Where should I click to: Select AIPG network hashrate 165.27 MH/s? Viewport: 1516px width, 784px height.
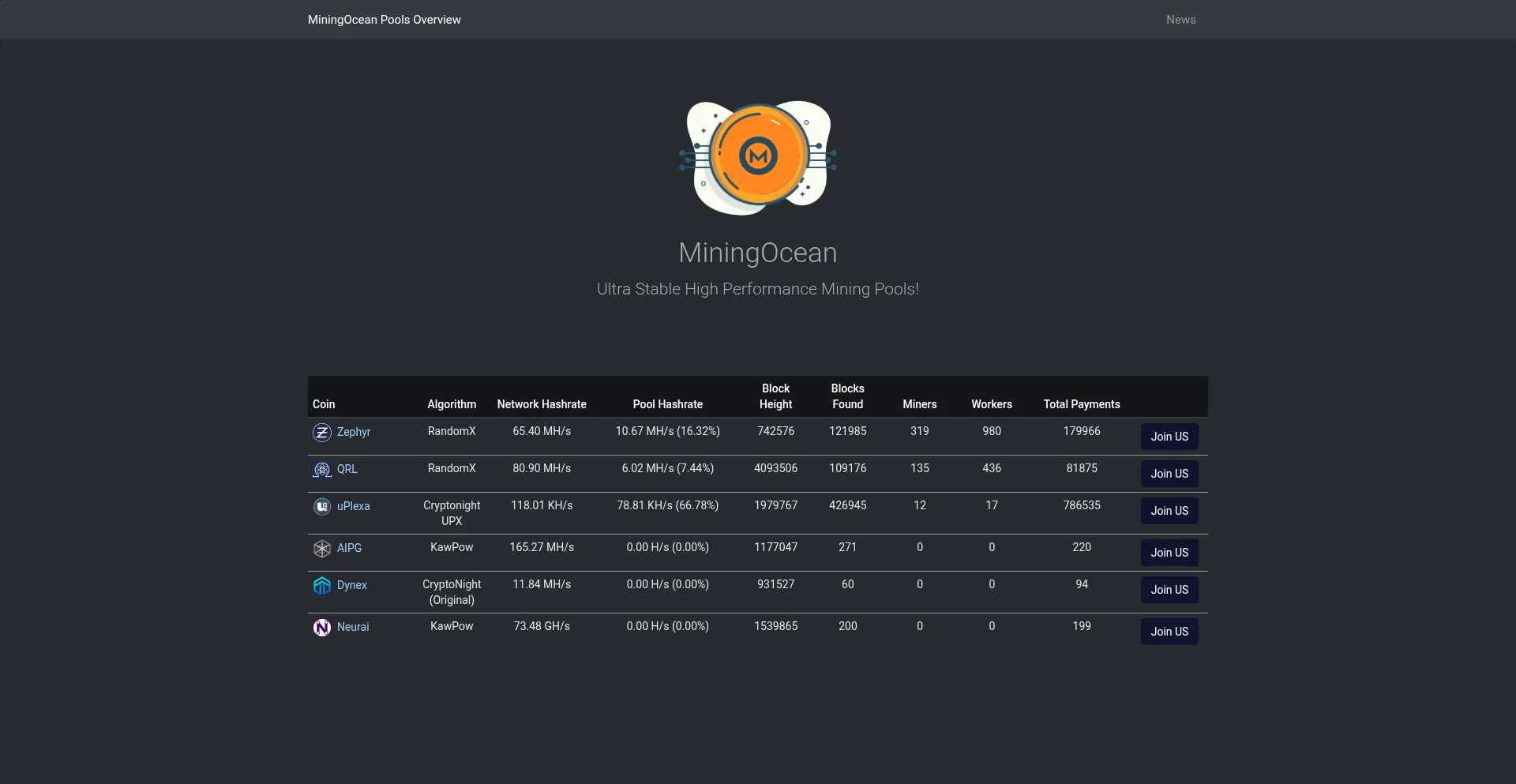point(542,547)
